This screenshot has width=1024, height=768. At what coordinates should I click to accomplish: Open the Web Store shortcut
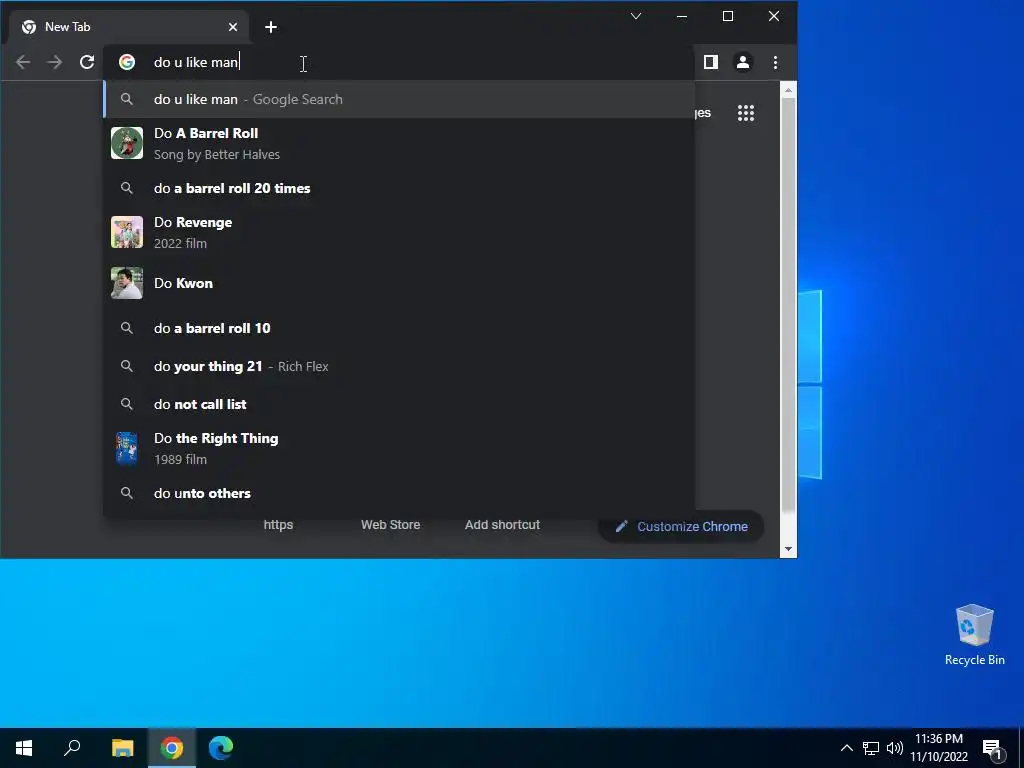[391, 524]
